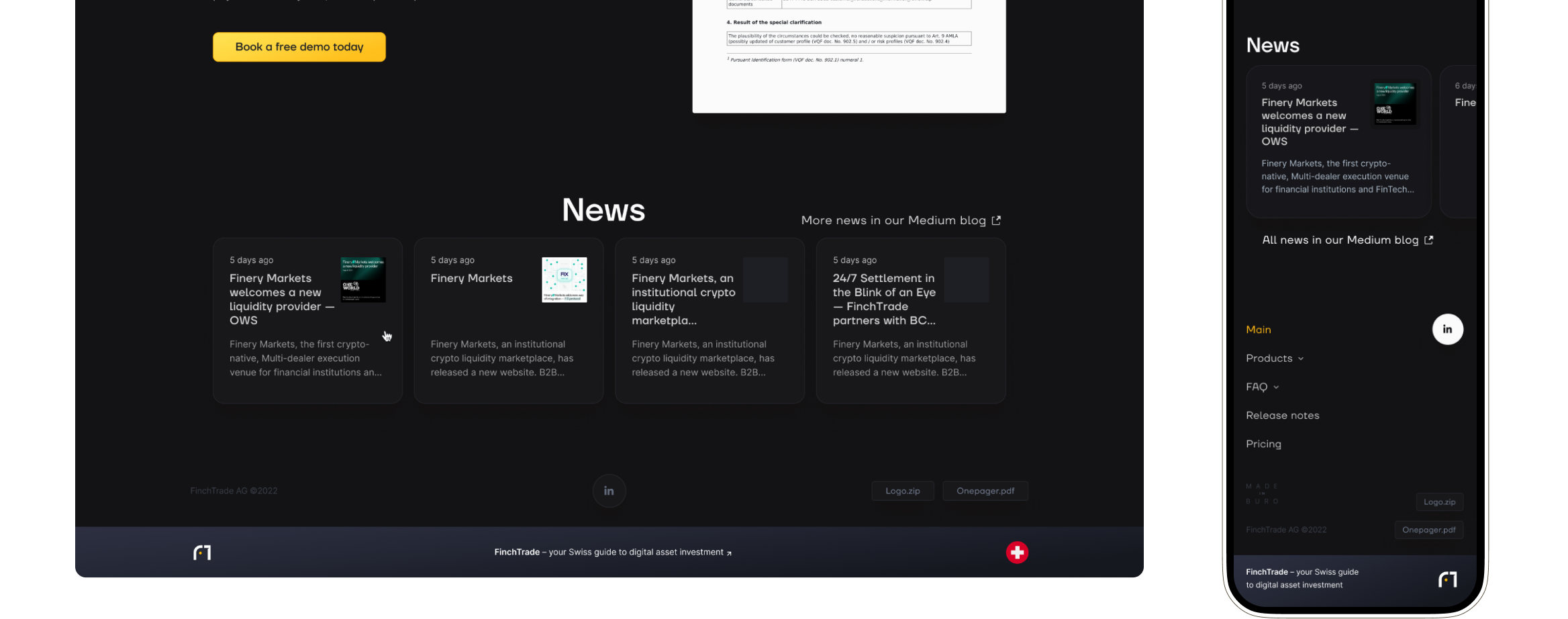Click the white LinkedIn circle icon in mobile view
Image resolution: width=1568 pixels, height=619 pixels.
[1447, 329]
